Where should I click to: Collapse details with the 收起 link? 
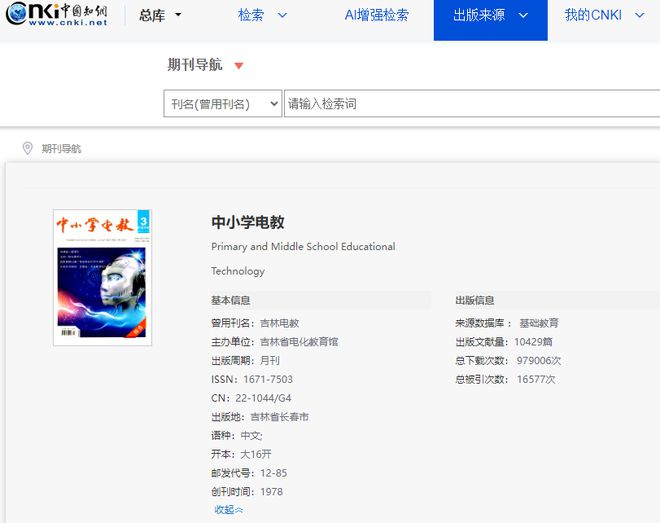229,510
